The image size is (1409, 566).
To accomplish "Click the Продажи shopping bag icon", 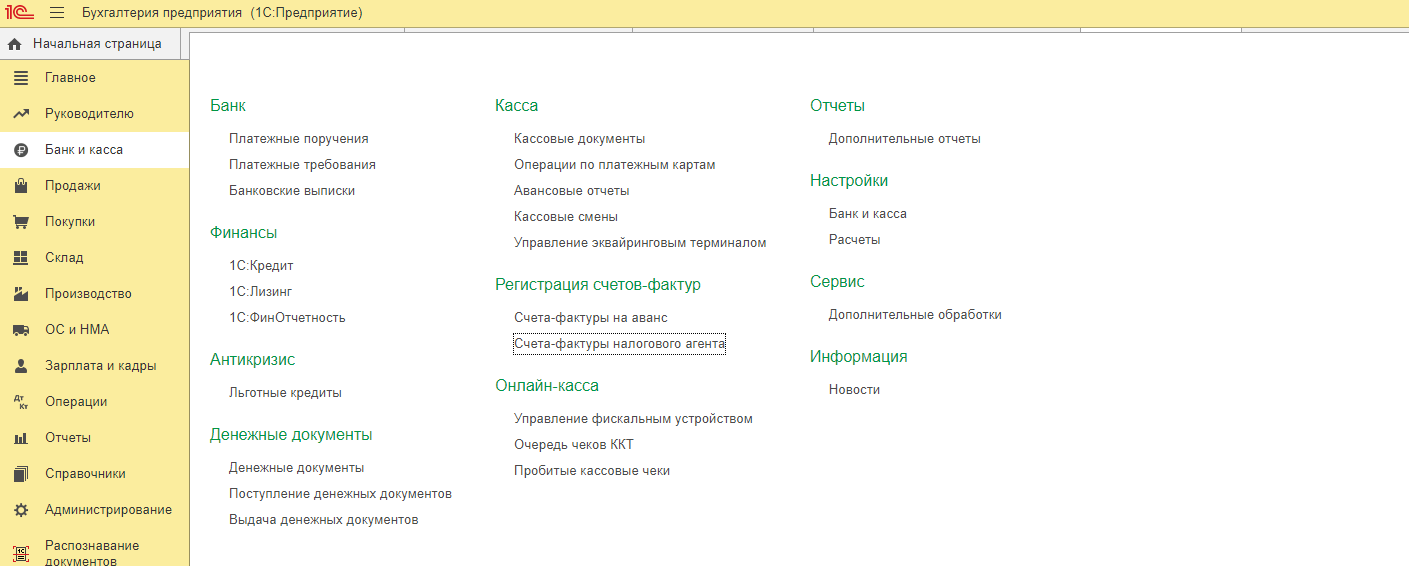I will (21, 186).
